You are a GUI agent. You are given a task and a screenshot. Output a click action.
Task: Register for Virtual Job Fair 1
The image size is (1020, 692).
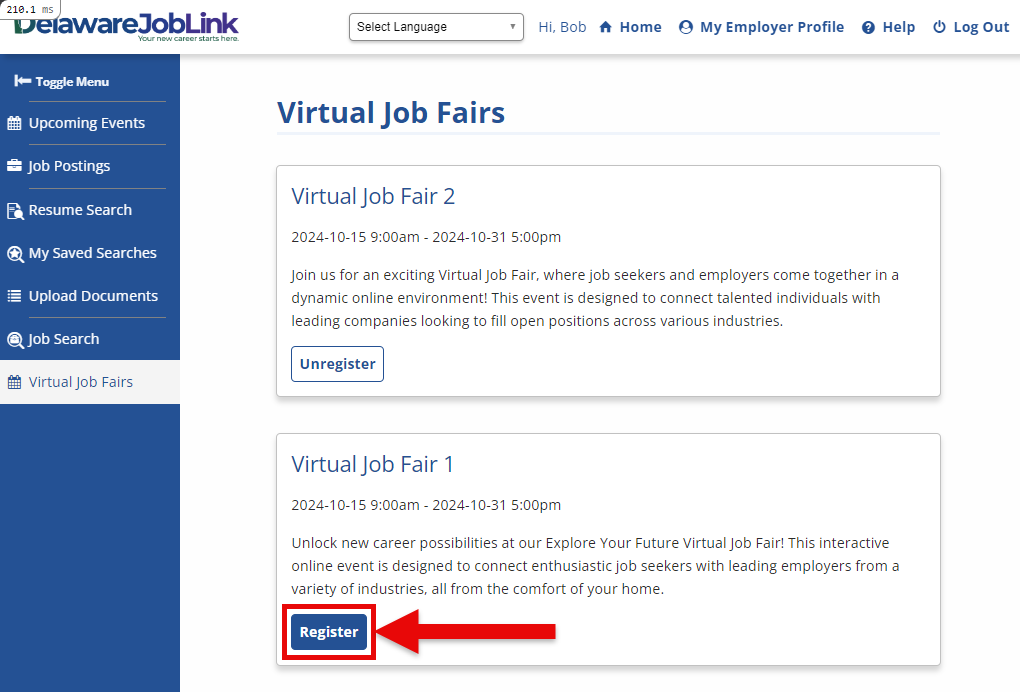(x=329, y=632)
